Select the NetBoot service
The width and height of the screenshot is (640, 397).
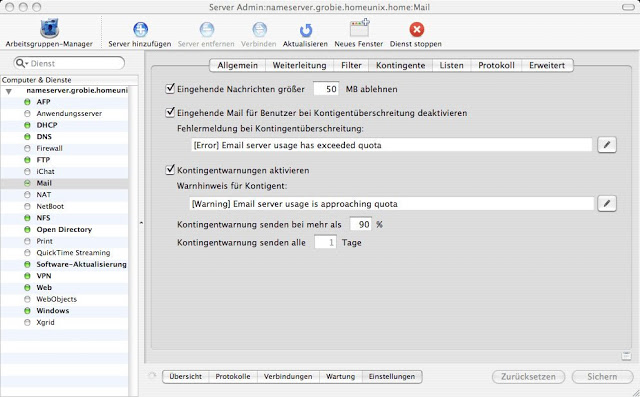pyautogui.click(x=64, y=206)
